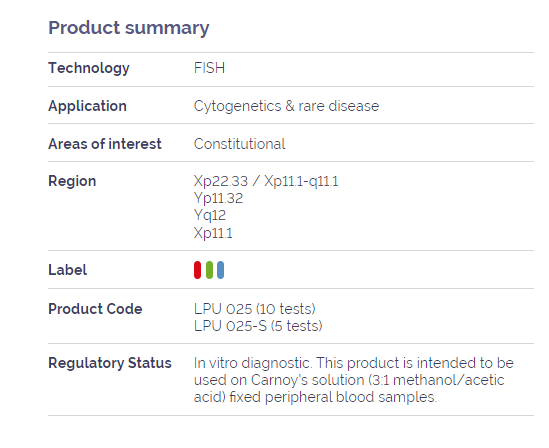Select the Regulatory Status label

110,363
